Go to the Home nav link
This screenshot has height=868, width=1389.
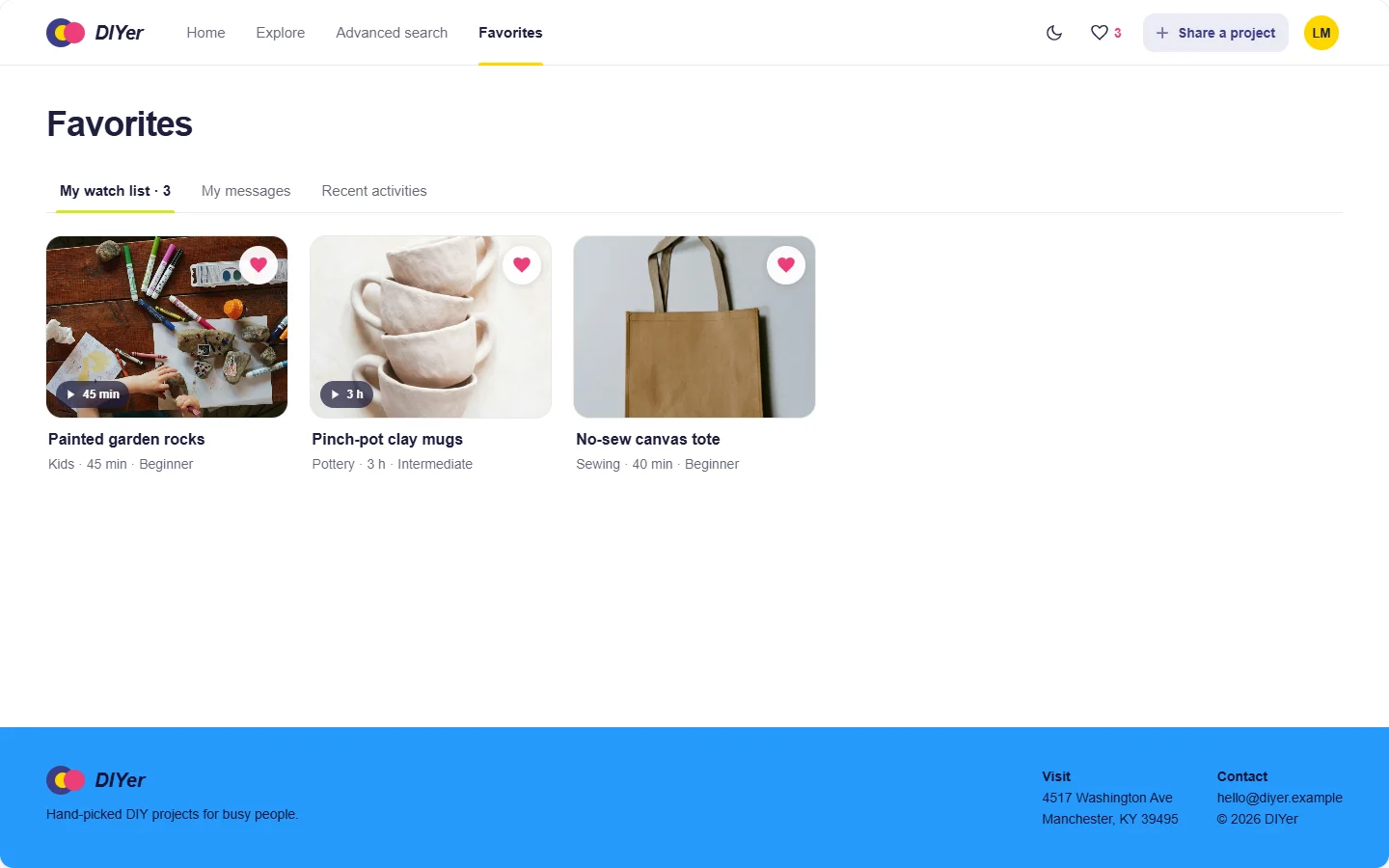tap(205, 33)
